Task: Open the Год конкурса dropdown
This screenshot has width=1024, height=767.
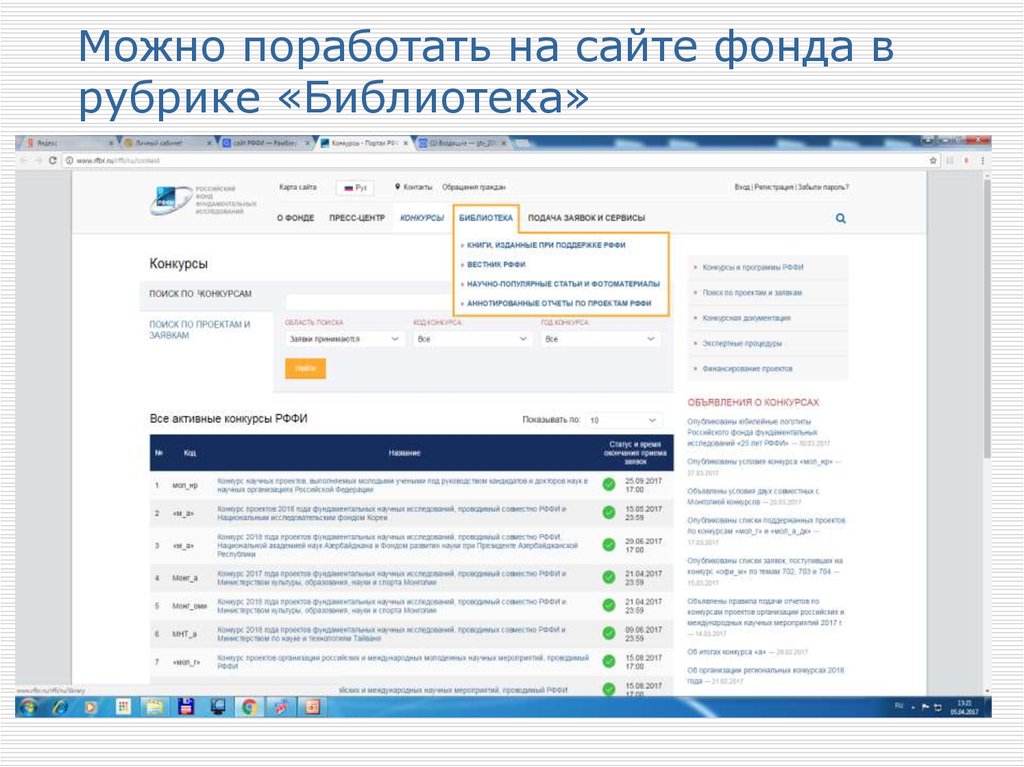Action: (600, 340)
